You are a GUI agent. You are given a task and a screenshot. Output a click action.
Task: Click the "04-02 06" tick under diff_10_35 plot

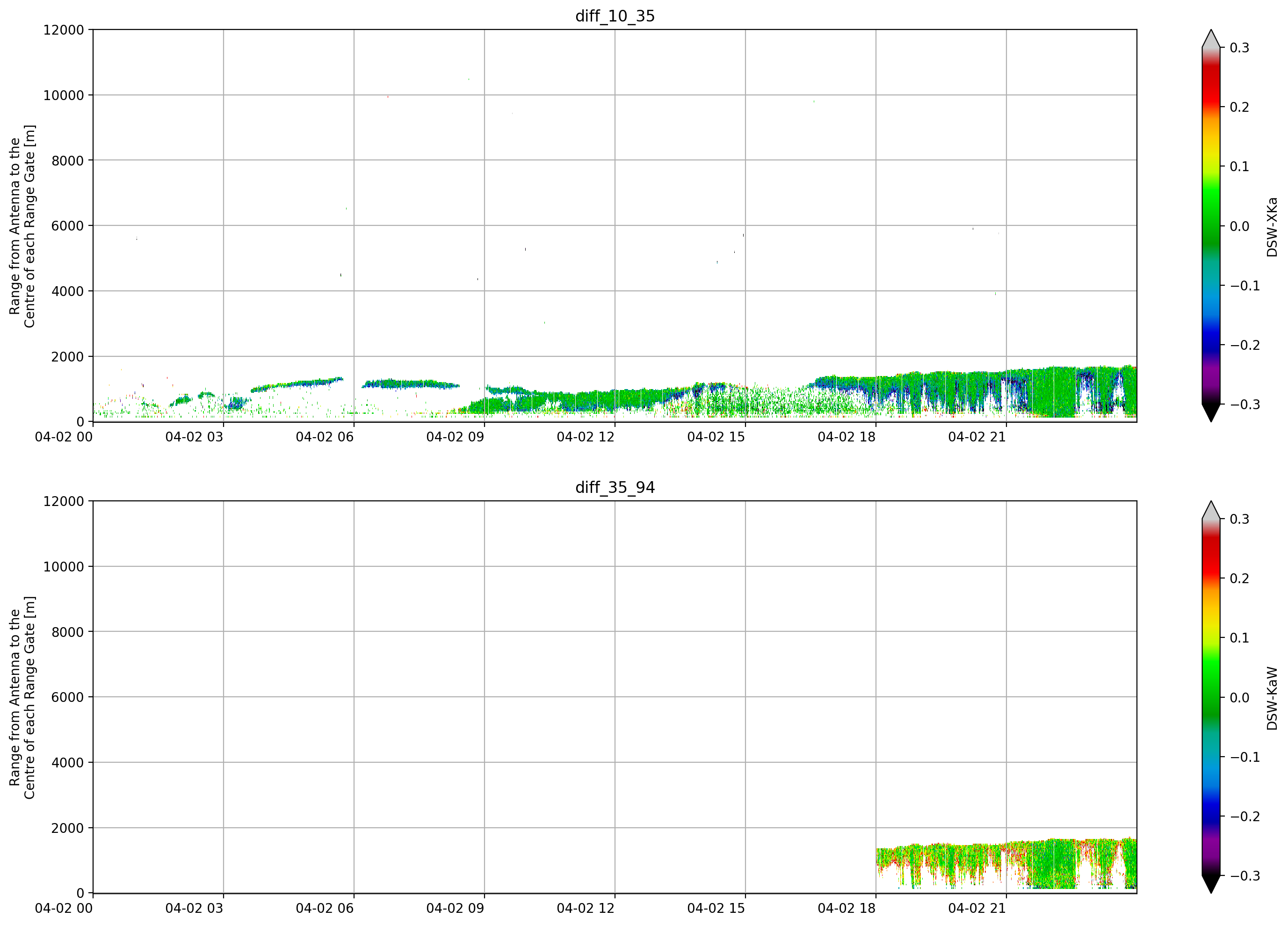click(325, 437)
